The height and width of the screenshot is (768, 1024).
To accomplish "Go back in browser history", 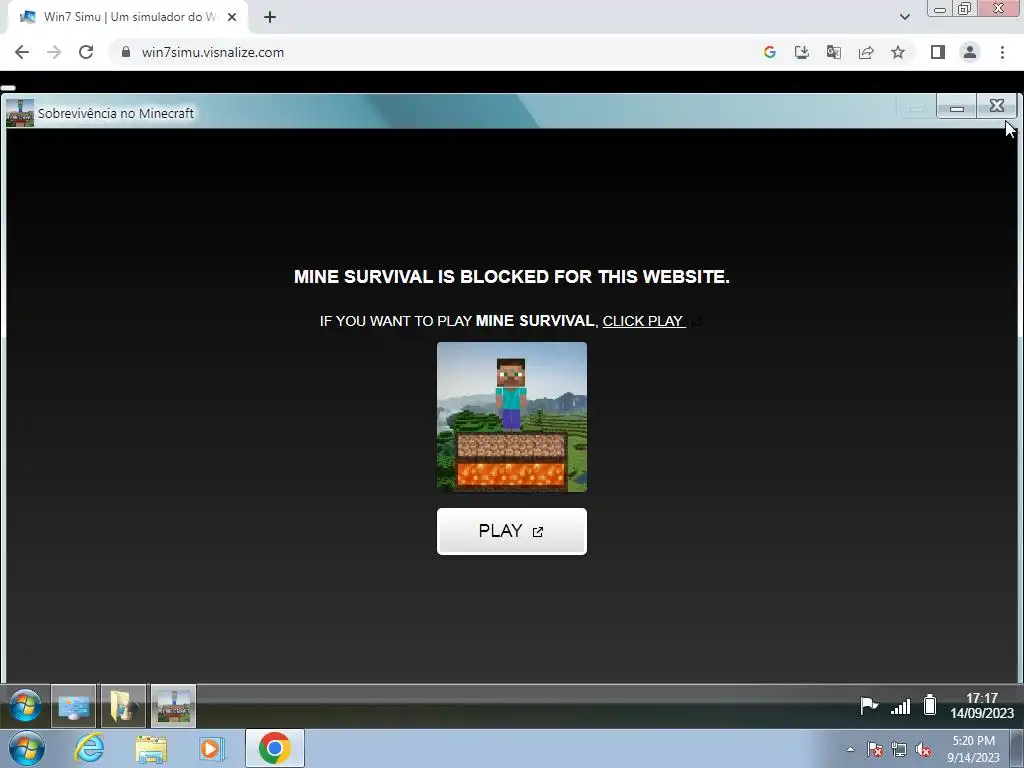I will pyautogui.click(x=22, y=52).
